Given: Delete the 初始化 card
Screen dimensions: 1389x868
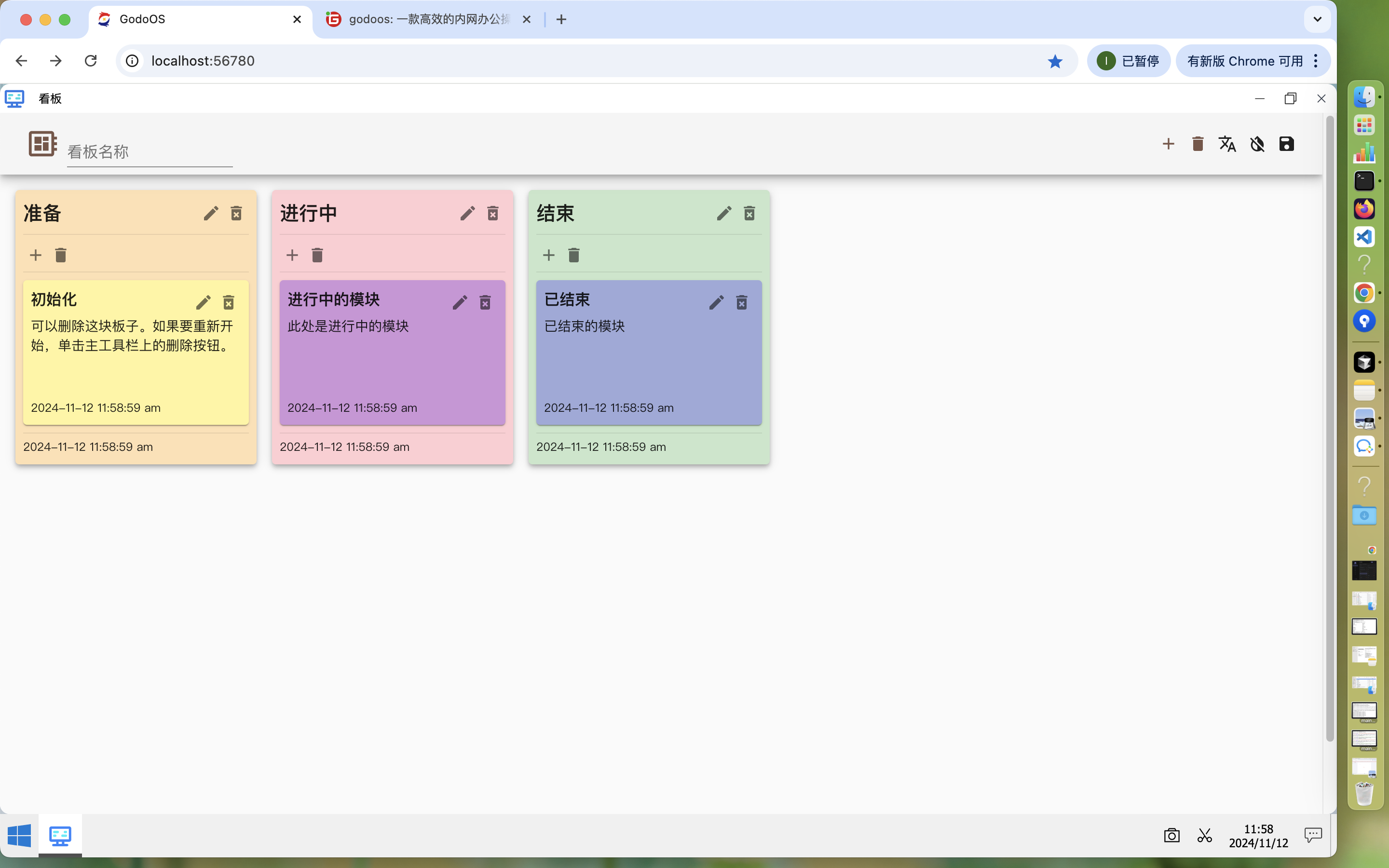Looking at the screenshot, I should [x=229, y=302].
